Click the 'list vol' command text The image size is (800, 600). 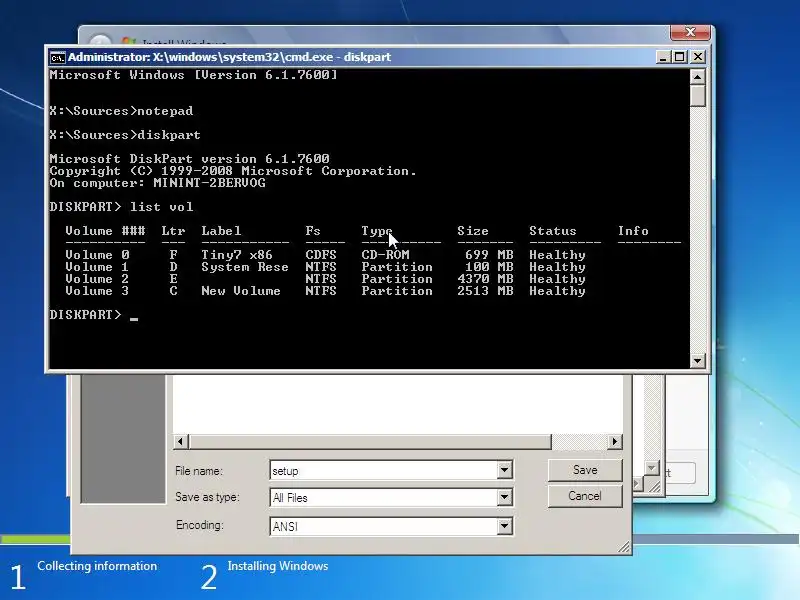[x=161, y=207]
